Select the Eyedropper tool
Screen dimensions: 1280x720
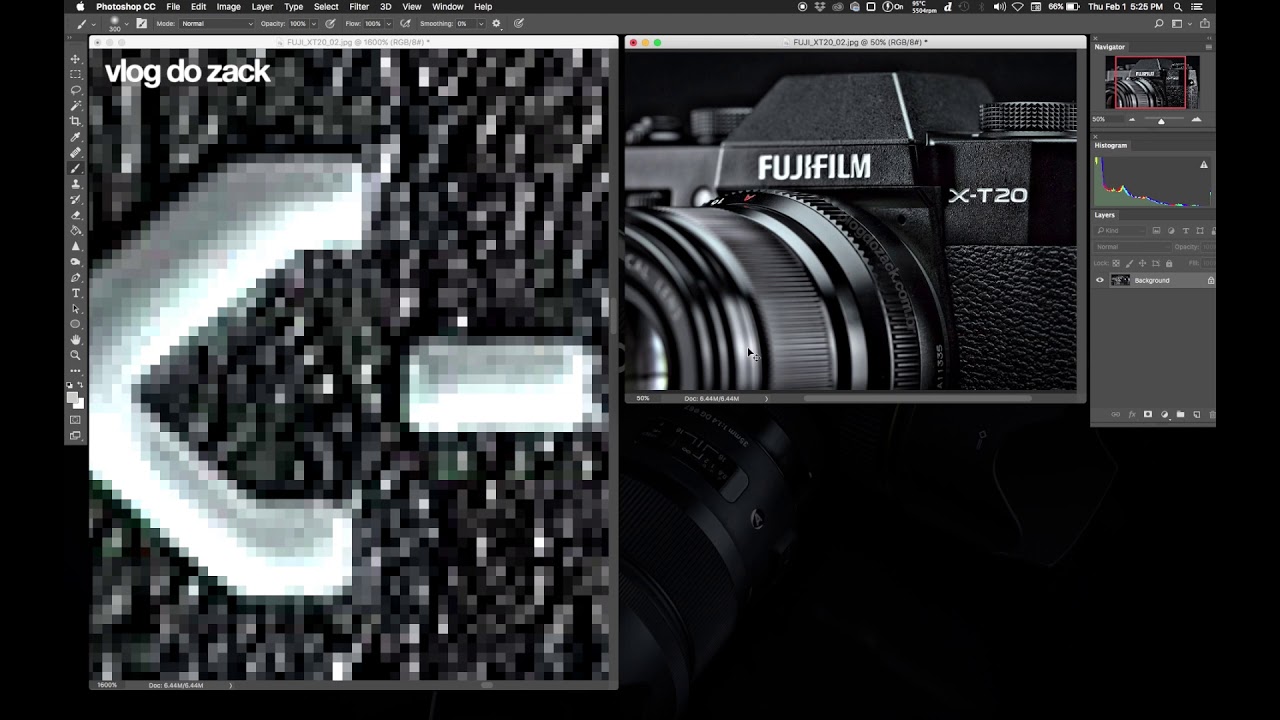(75, 137)
